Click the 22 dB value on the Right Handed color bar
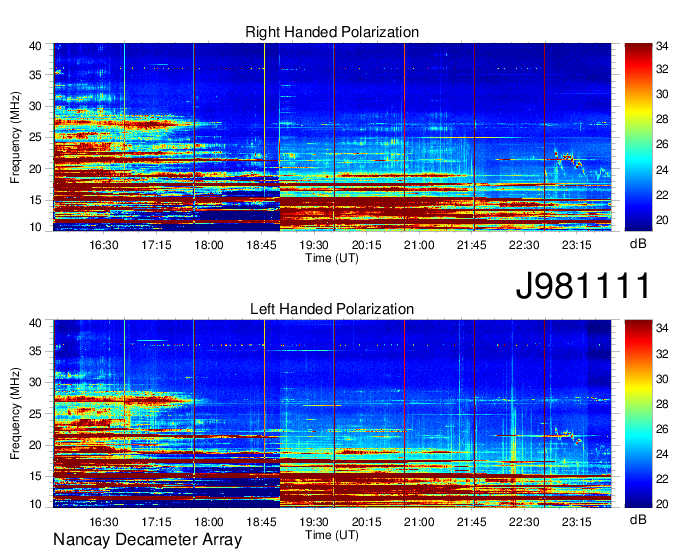Viewport: 680px width, 552px height. point(662,195)
